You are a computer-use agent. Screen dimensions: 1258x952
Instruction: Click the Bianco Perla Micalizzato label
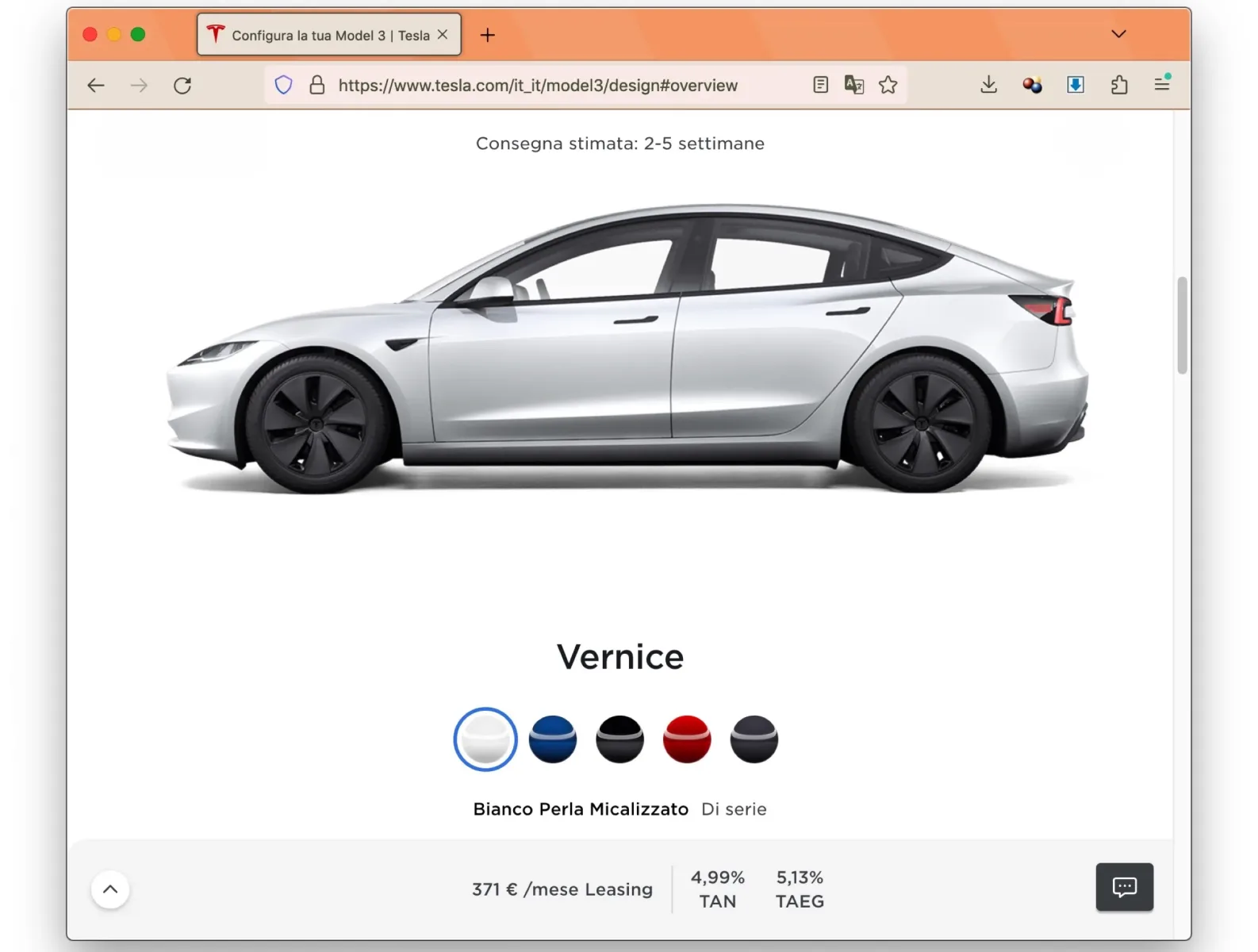[x=581, y=809]
